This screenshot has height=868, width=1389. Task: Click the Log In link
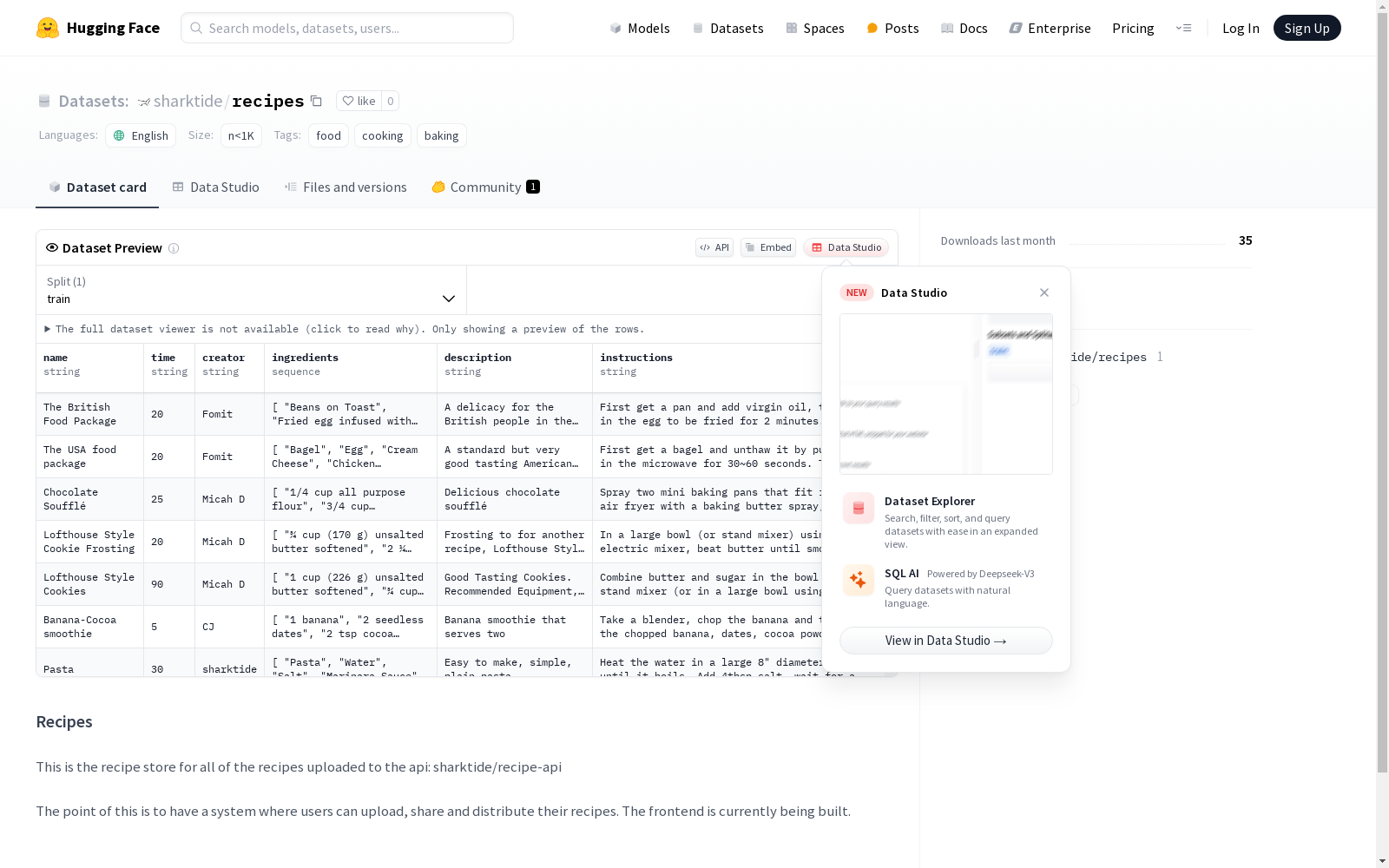coord(1241,28)
